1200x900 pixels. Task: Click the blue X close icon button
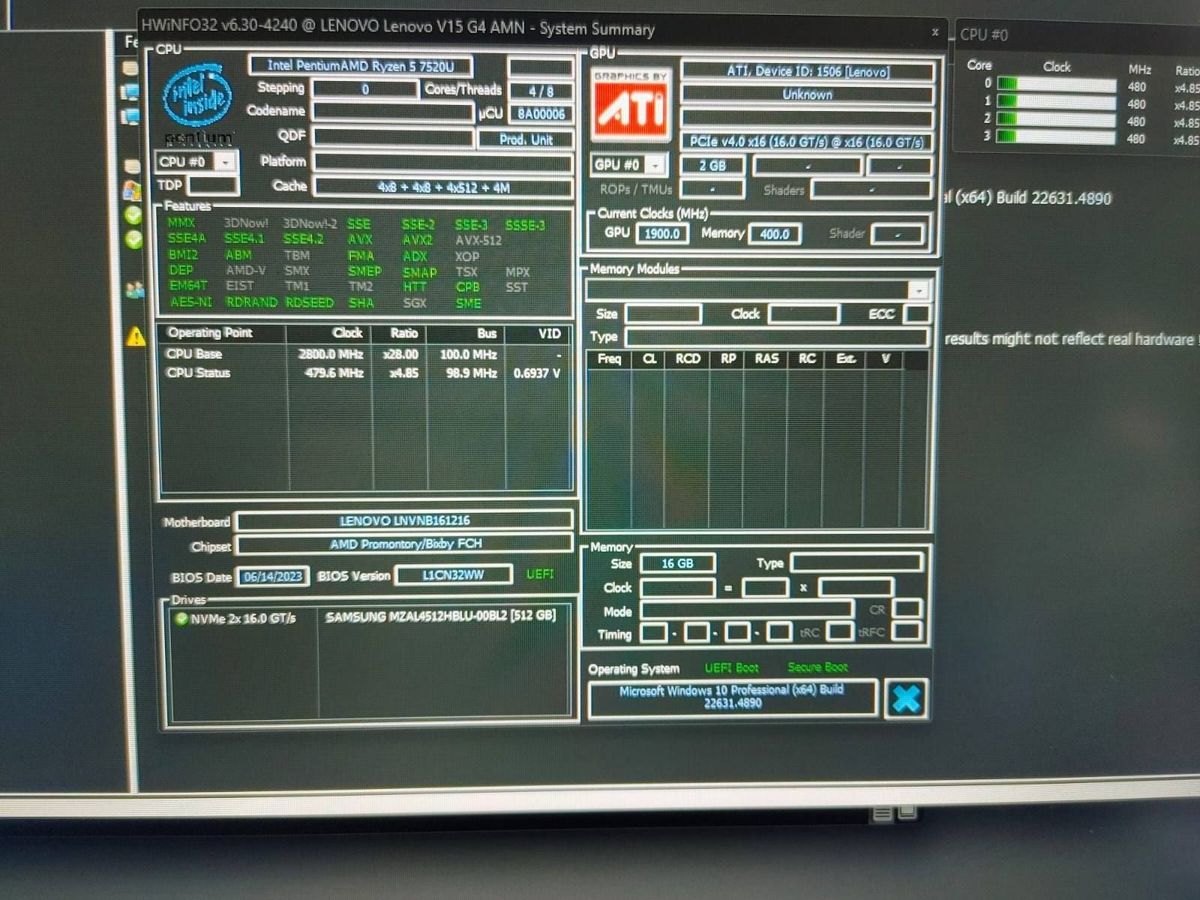point(905,698)
